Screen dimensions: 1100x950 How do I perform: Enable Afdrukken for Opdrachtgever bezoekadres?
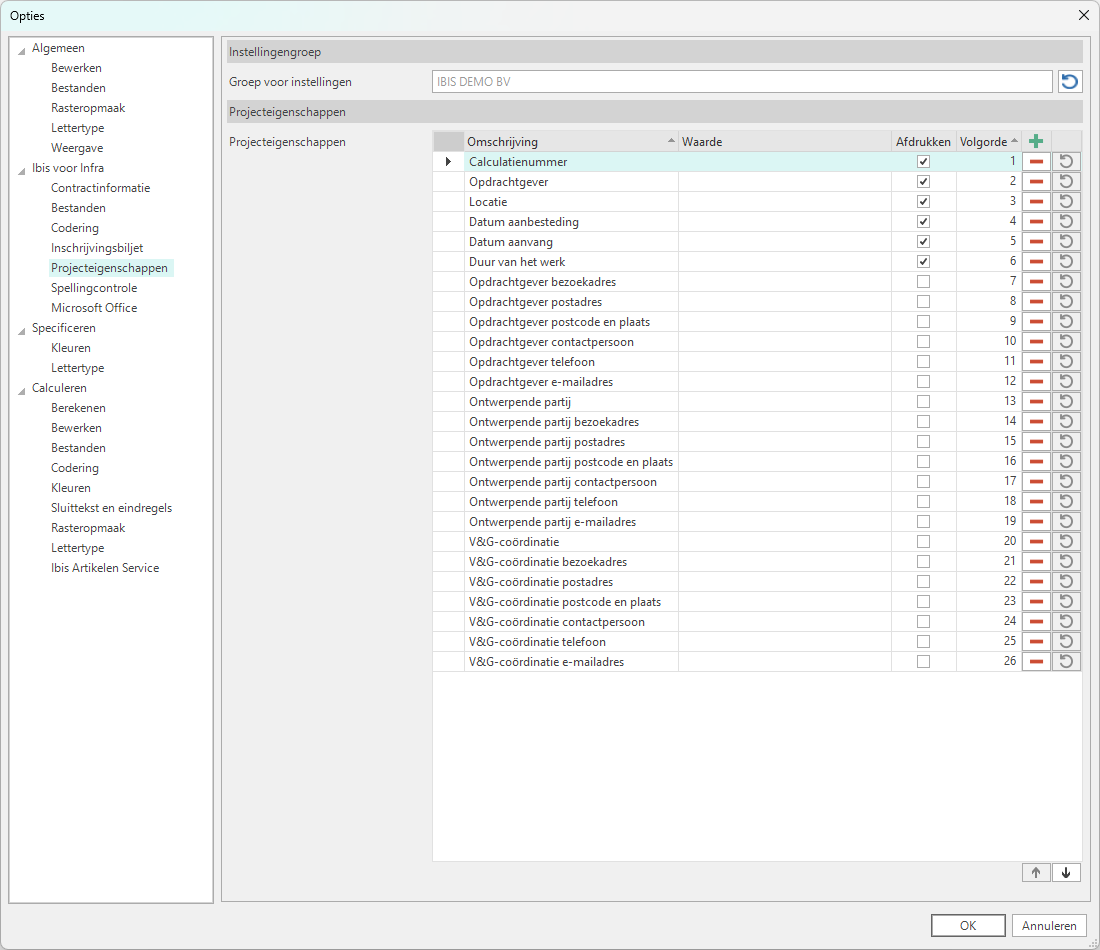(x=923, y=281)
